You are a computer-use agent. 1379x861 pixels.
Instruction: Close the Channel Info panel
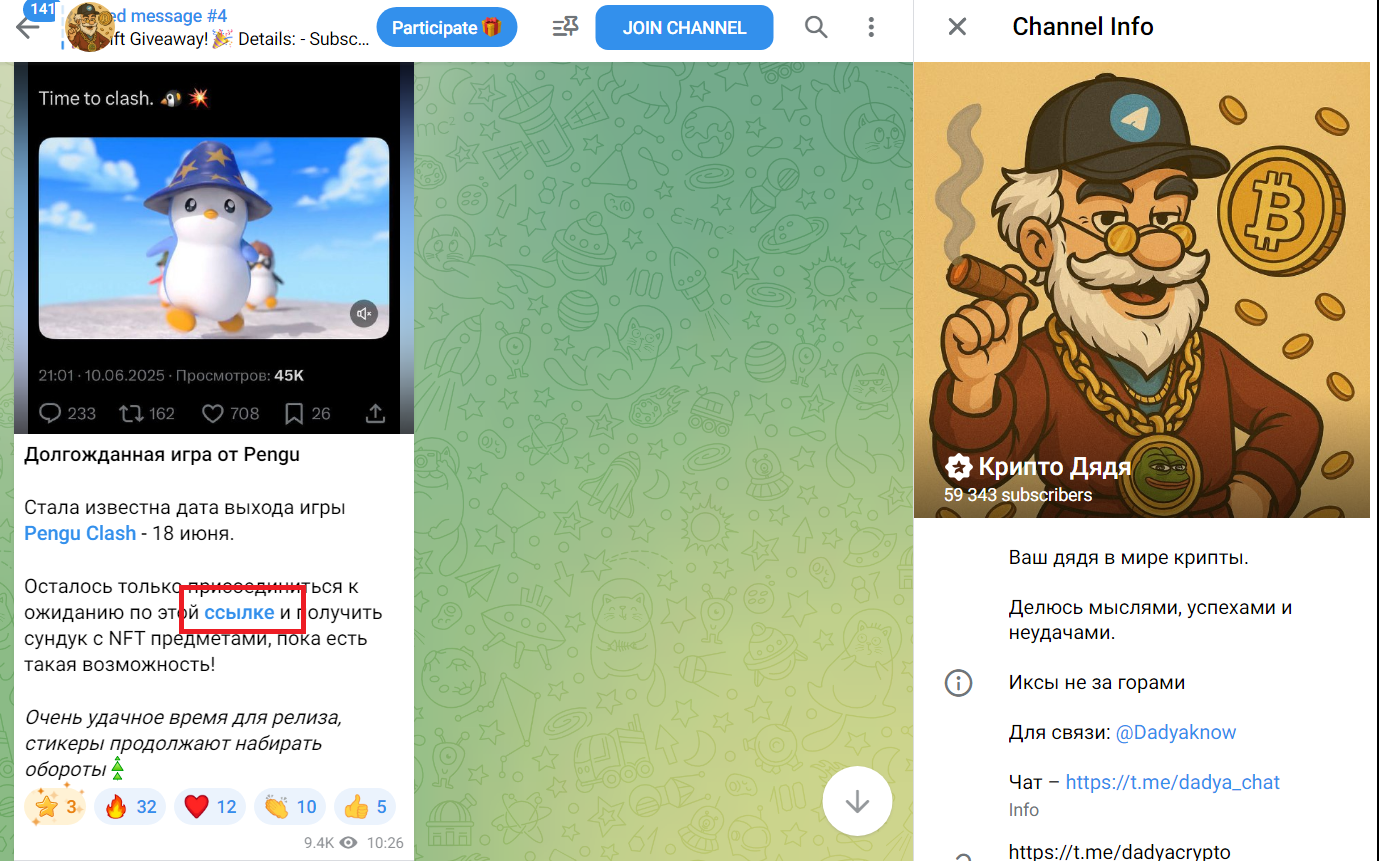[957, 27]
